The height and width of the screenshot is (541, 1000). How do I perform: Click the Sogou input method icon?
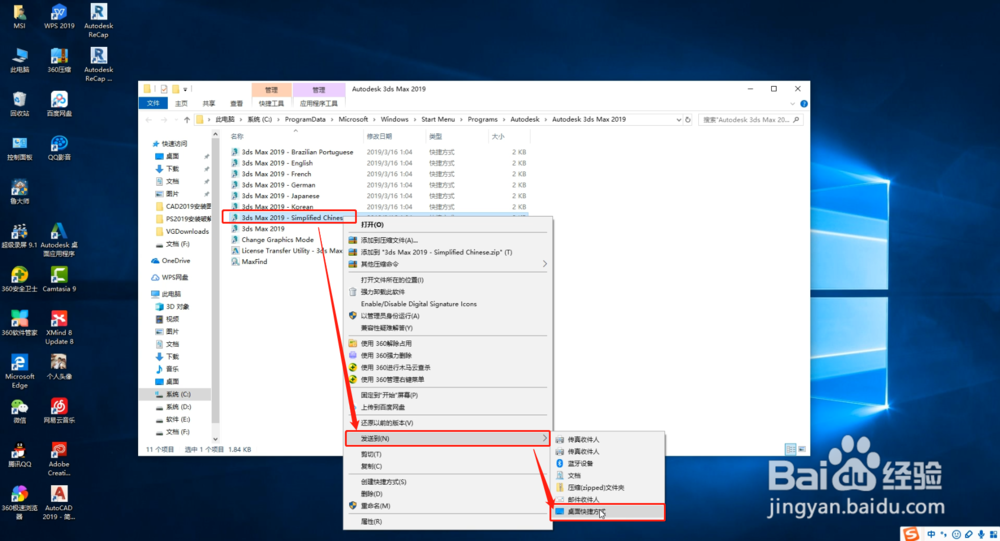(911, 534)
